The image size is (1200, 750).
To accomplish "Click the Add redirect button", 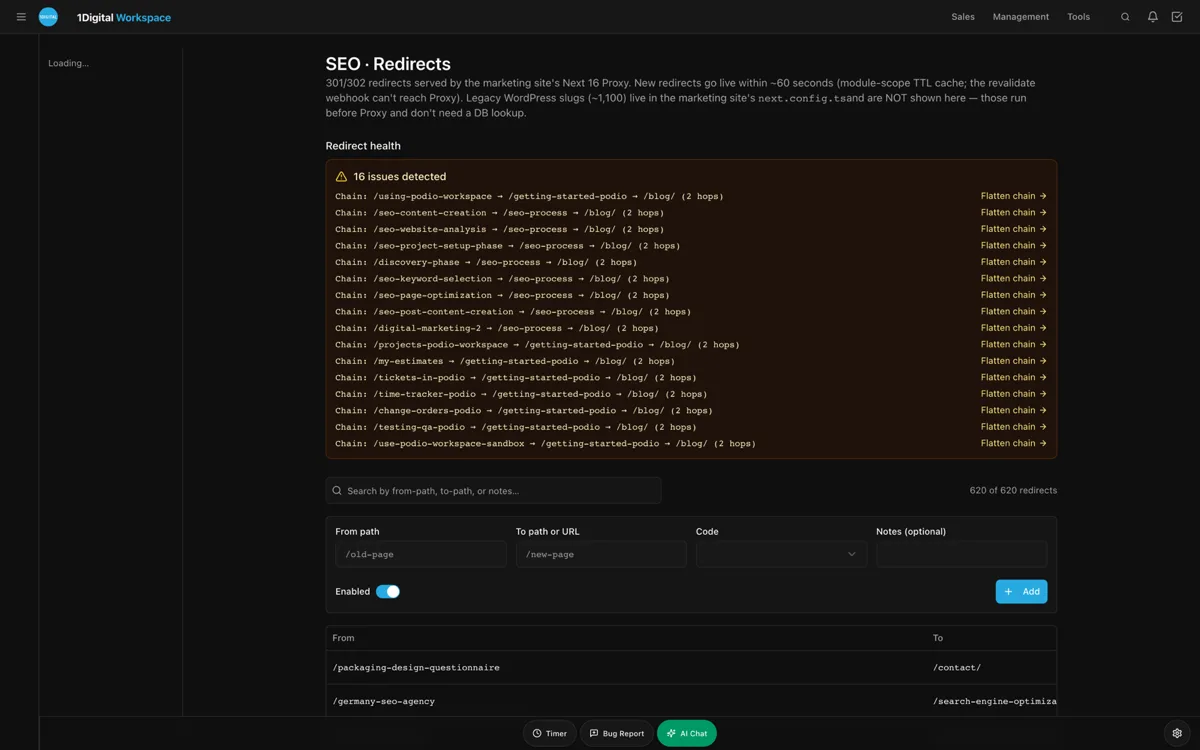I will point(1021,591).
